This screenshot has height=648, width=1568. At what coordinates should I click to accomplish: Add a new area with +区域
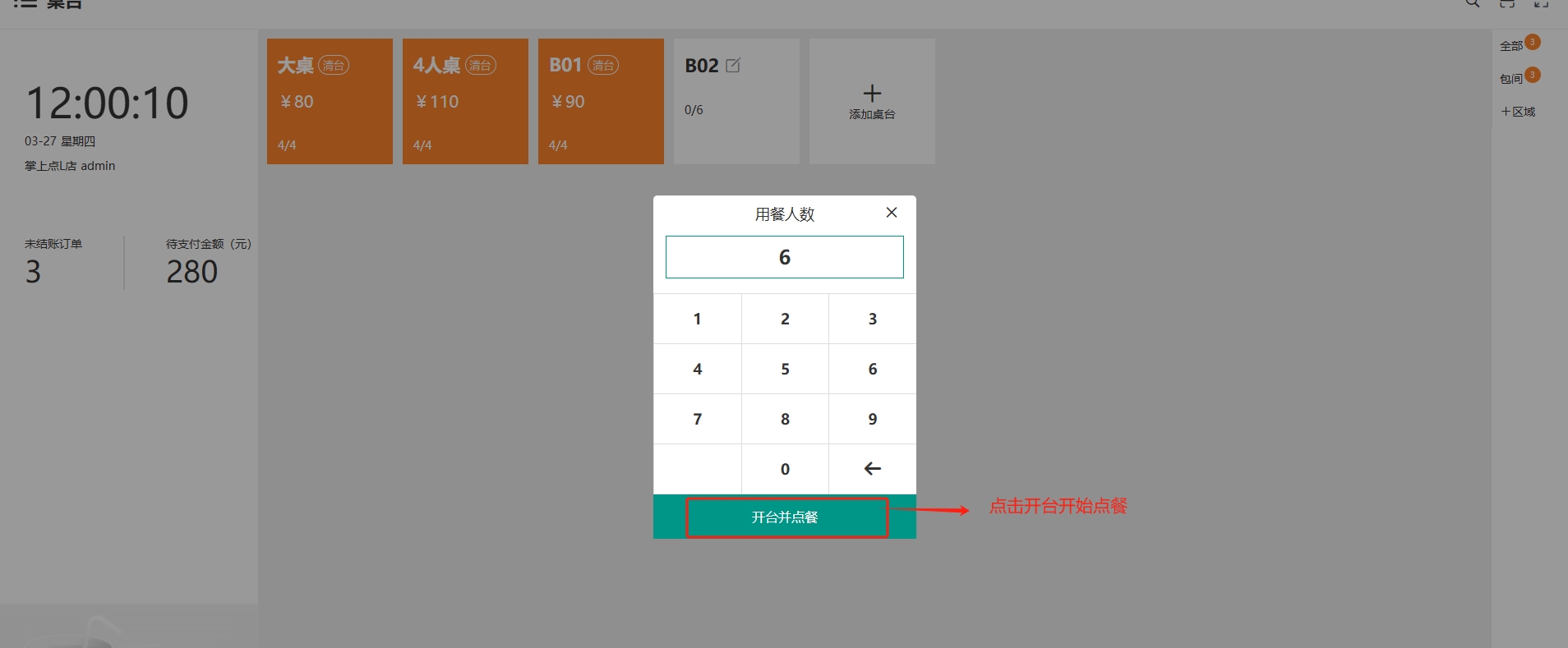1518,112
